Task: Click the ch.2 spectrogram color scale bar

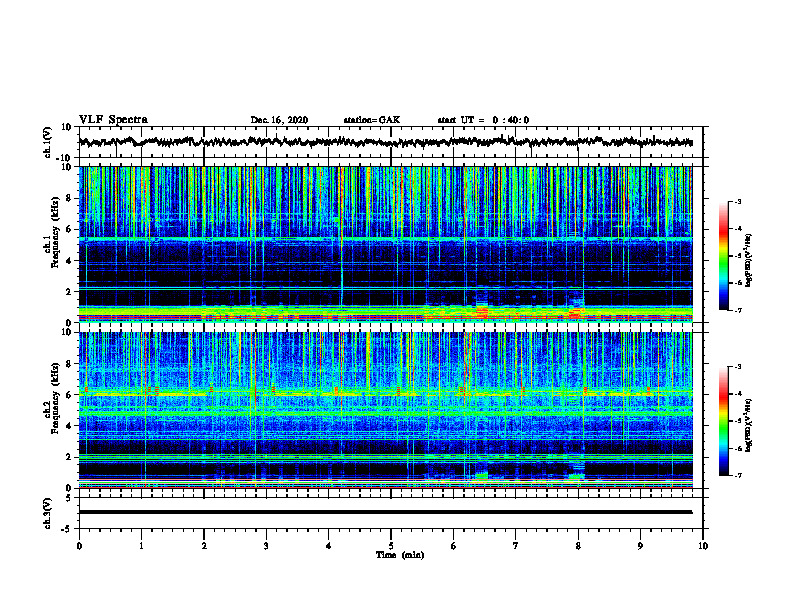Action: click(723, 421)
